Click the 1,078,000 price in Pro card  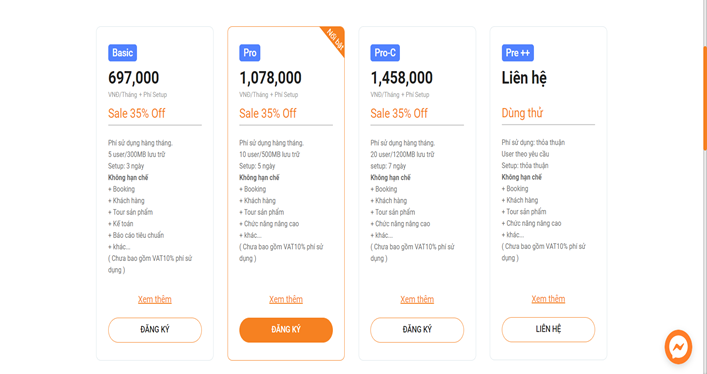coord(270,78)
